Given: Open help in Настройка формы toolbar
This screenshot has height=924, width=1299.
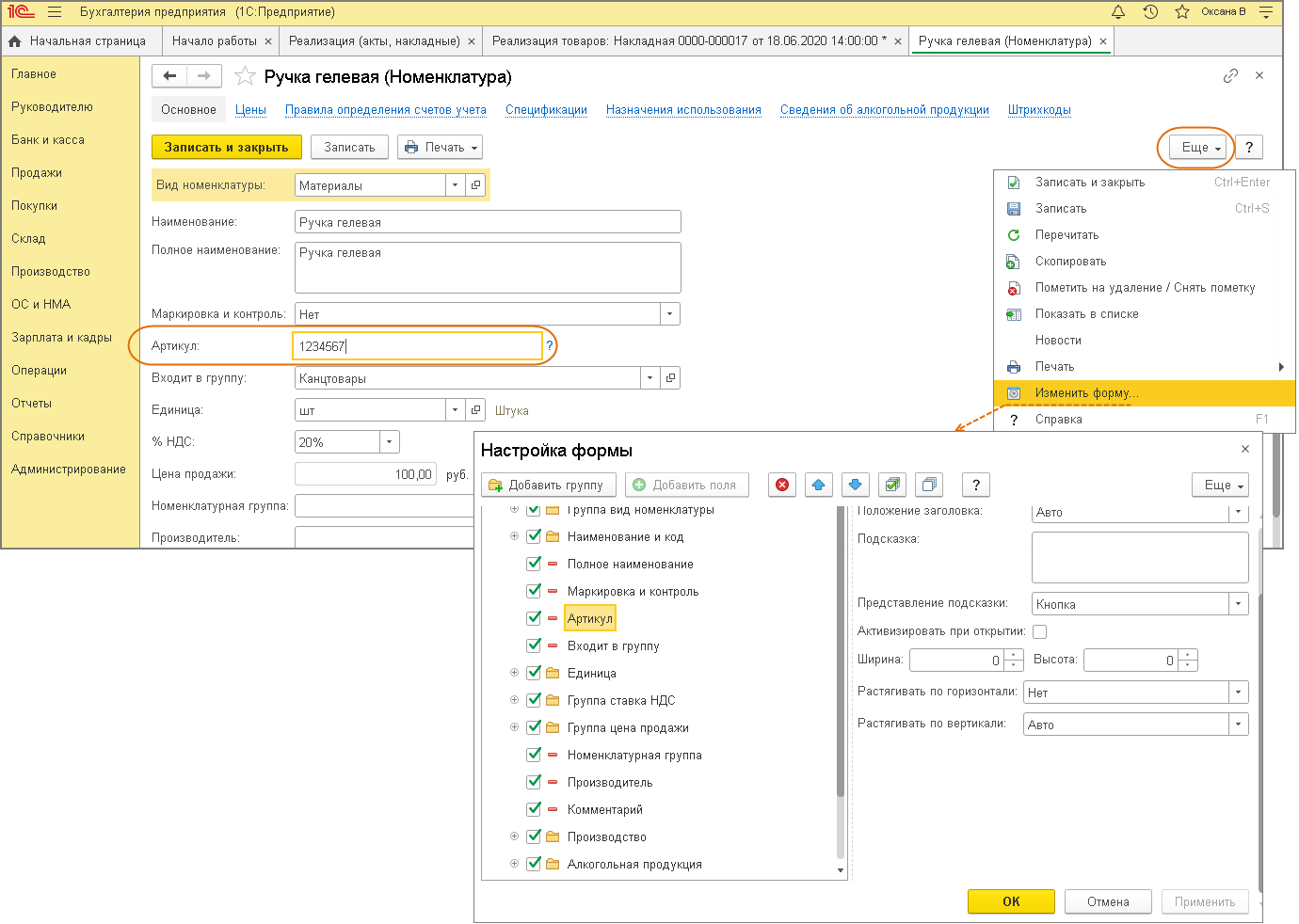Looking at the screenshot, I should pos(976,485).
